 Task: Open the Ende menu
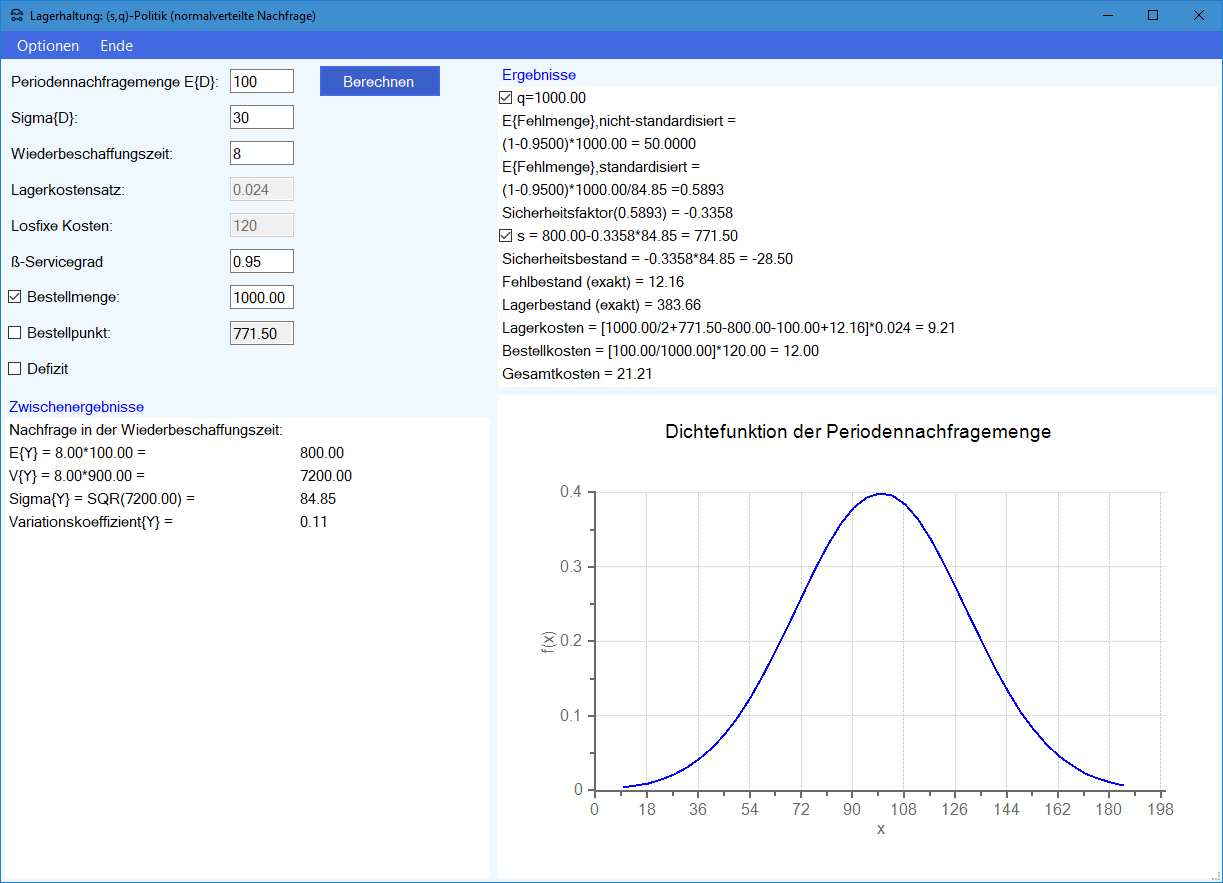(x=116, y=46)
